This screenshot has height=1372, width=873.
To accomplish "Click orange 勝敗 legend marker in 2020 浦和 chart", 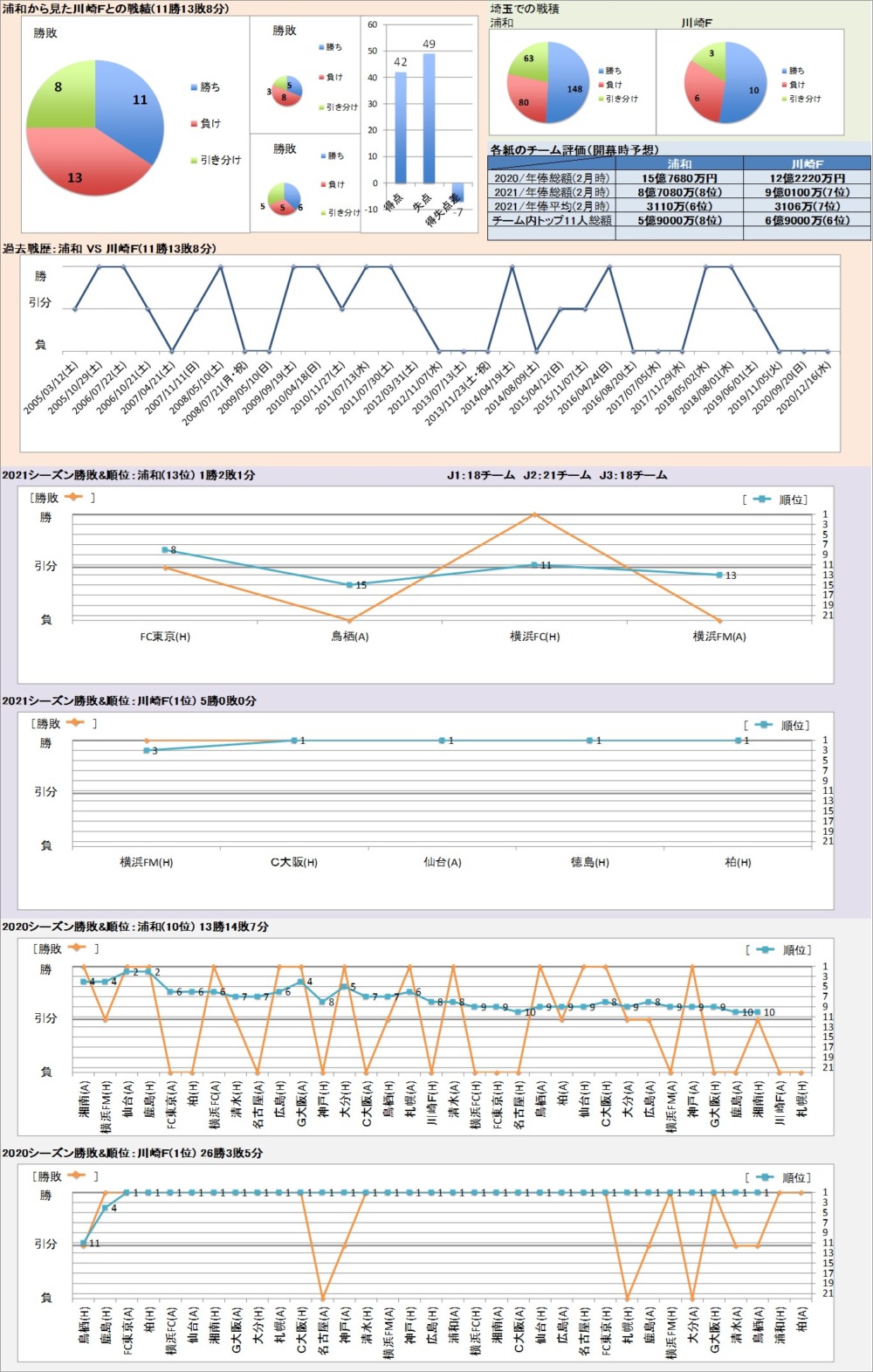I will 77,948.
